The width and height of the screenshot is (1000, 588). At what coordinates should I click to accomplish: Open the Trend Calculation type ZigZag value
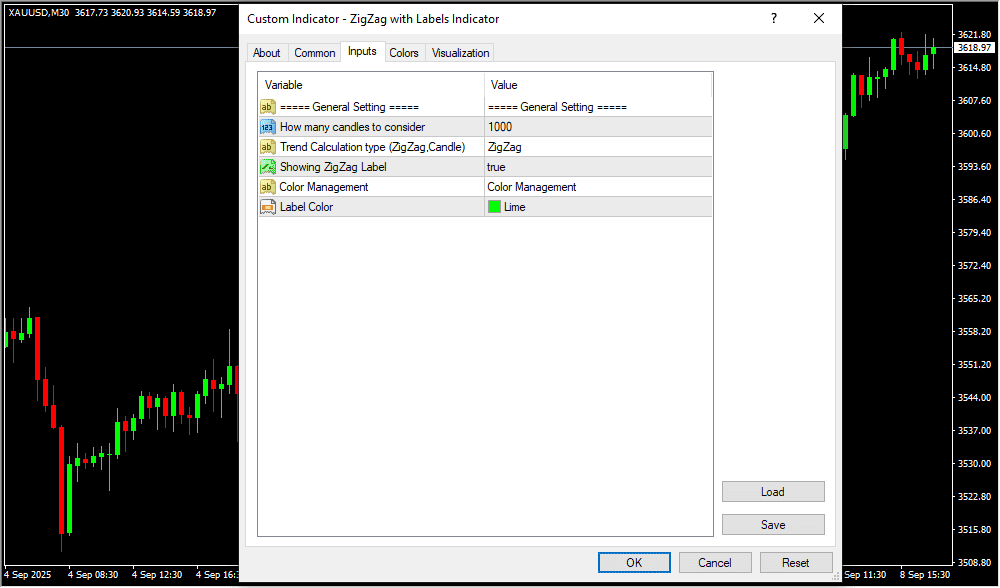coord(597,147)
